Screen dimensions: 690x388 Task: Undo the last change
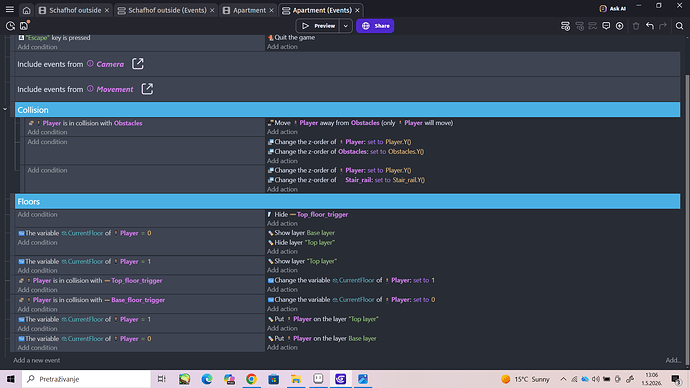(x=650, y=26)
